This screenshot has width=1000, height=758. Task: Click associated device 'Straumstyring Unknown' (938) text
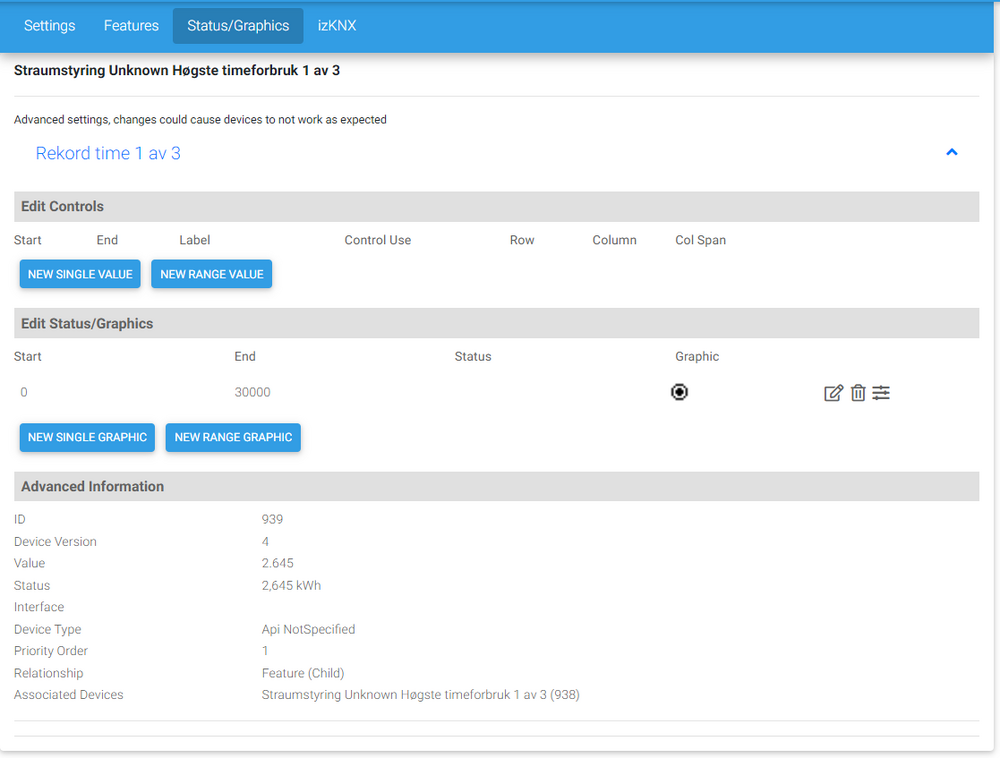tap(420, 695)
